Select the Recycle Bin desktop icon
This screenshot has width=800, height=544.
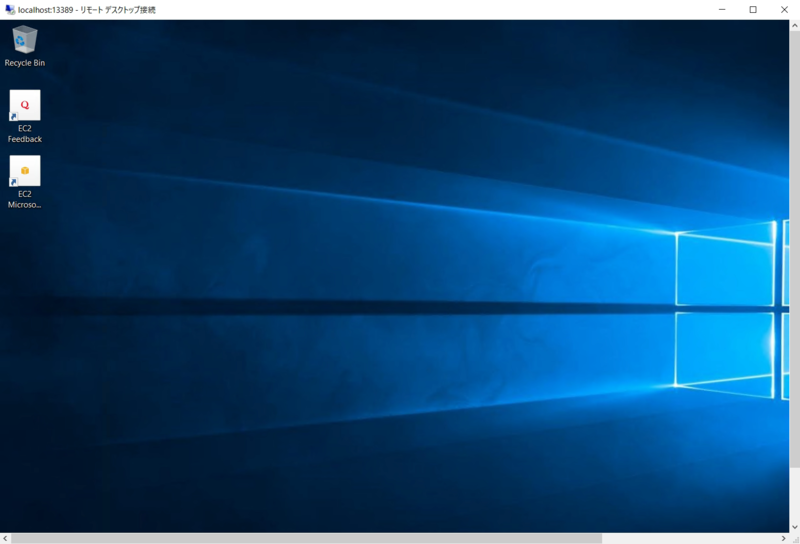click(x=24, y=40)
